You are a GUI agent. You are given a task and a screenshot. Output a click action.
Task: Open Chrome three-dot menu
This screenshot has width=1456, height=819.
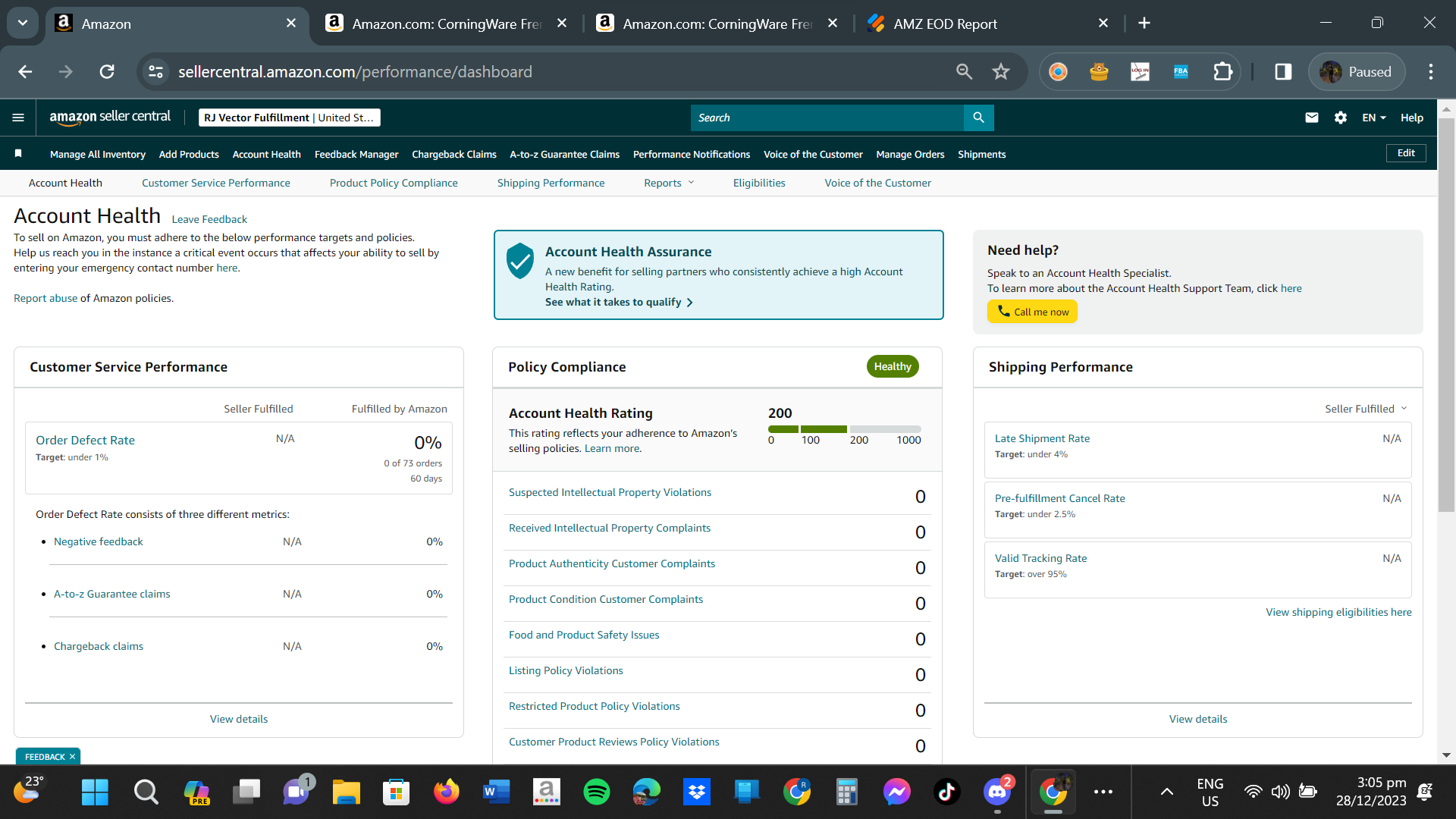(x=1431, y=71)
